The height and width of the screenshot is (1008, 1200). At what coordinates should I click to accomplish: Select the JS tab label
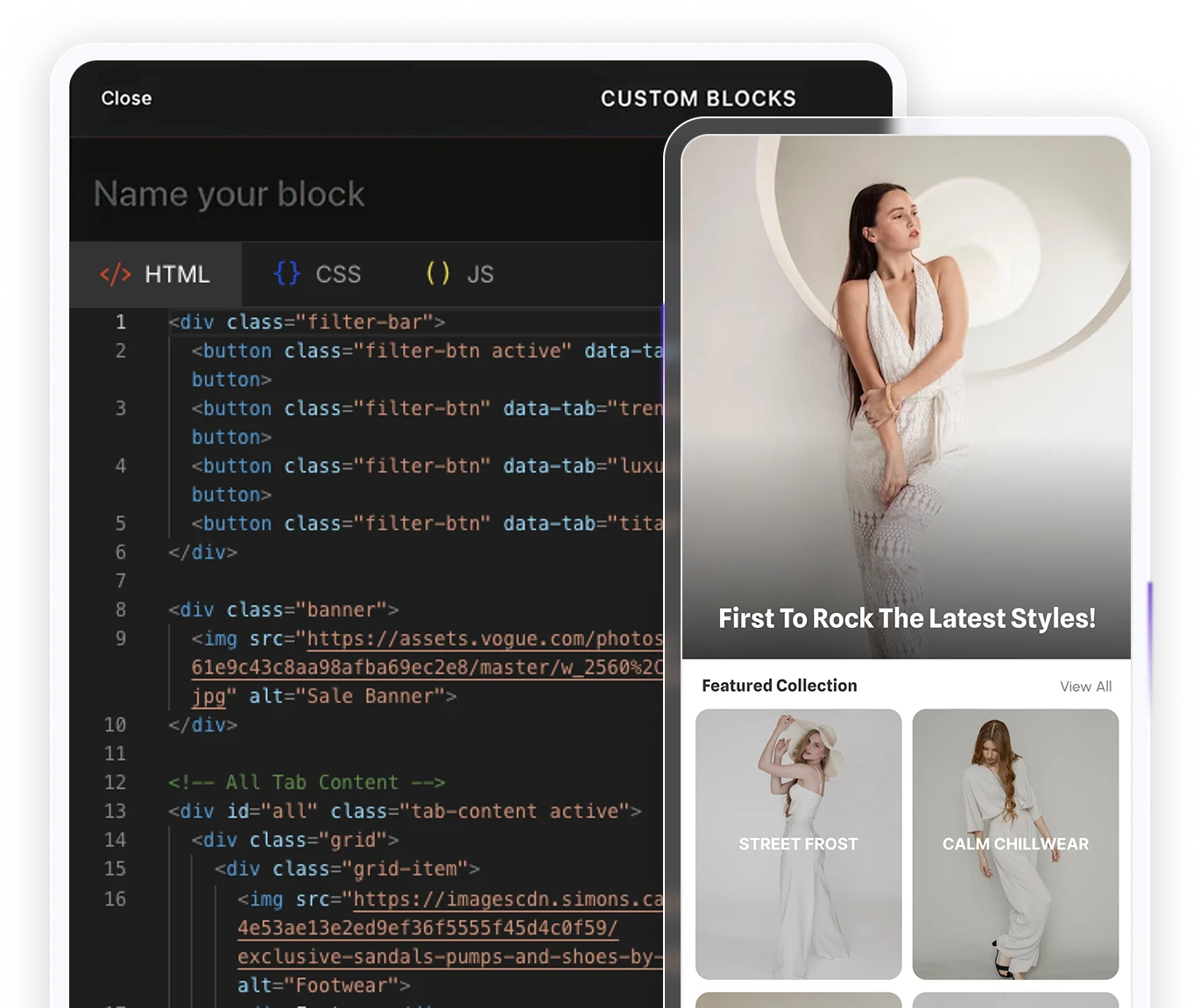coord(480,274)
